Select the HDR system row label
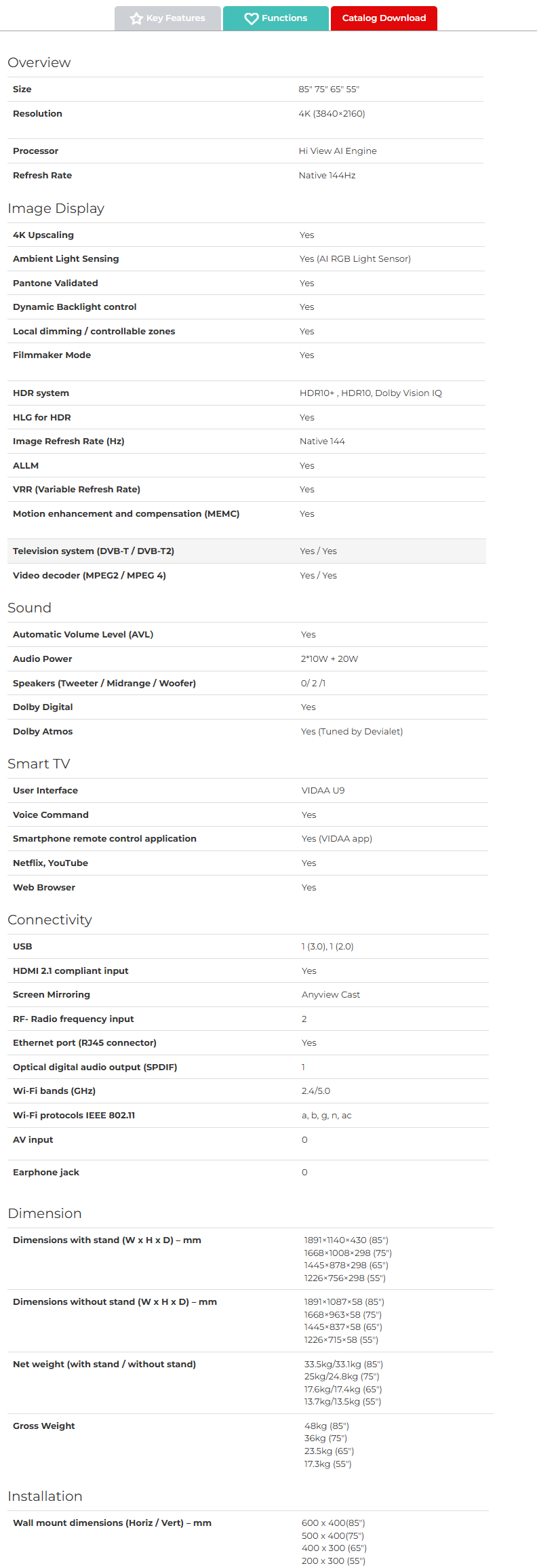Image resolution: width=537 pixels, height=1568 pixels. tap(41, 393)
